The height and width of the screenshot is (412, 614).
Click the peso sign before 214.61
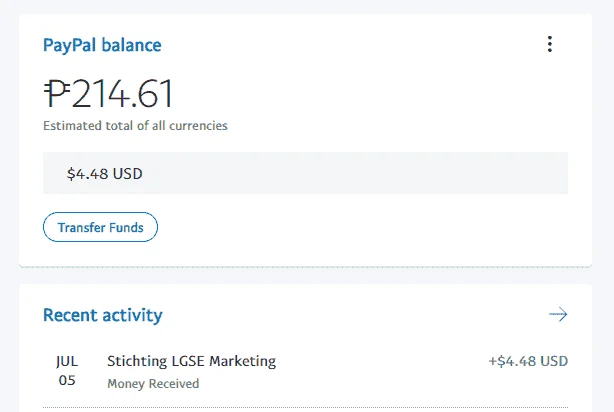57,93
